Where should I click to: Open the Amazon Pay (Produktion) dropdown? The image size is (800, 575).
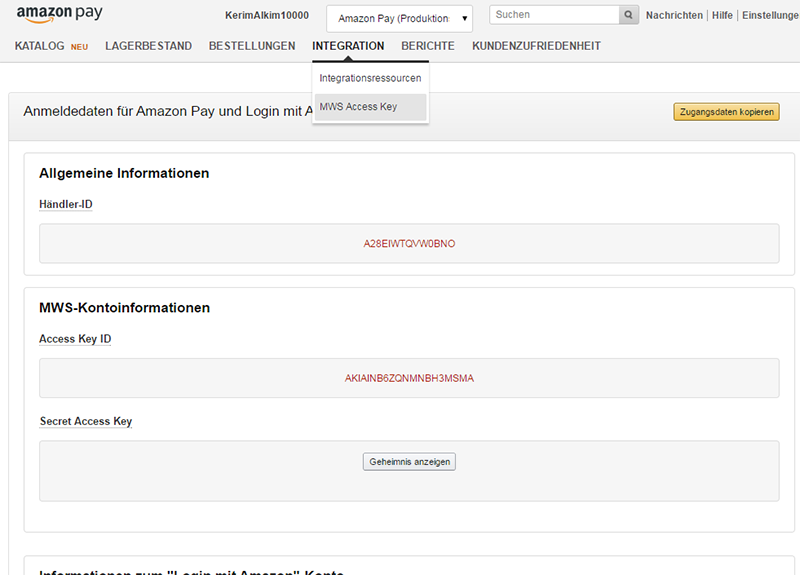click(399, 18)
